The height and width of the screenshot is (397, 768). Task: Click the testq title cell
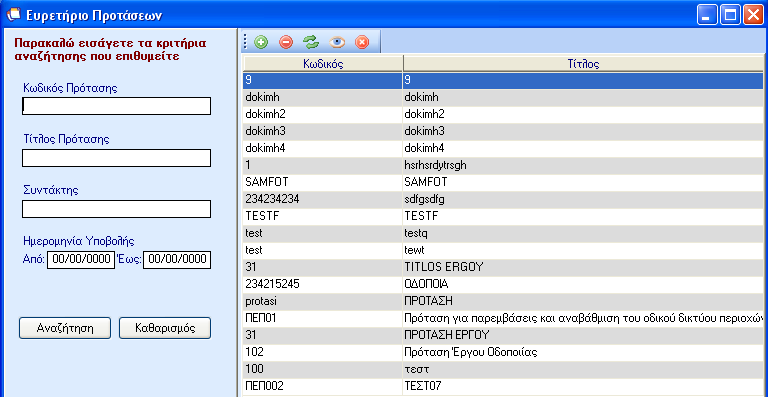tap(583, 234)
